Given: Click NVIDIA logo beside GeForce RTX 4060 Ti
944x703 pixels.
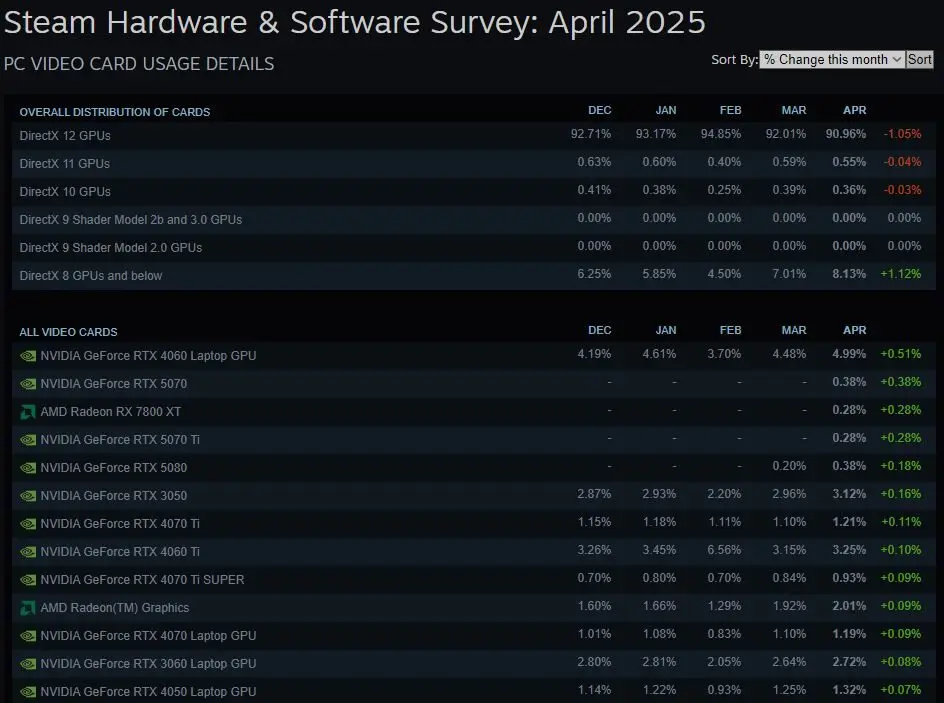Looking at the screenshot, I should 28,552.
